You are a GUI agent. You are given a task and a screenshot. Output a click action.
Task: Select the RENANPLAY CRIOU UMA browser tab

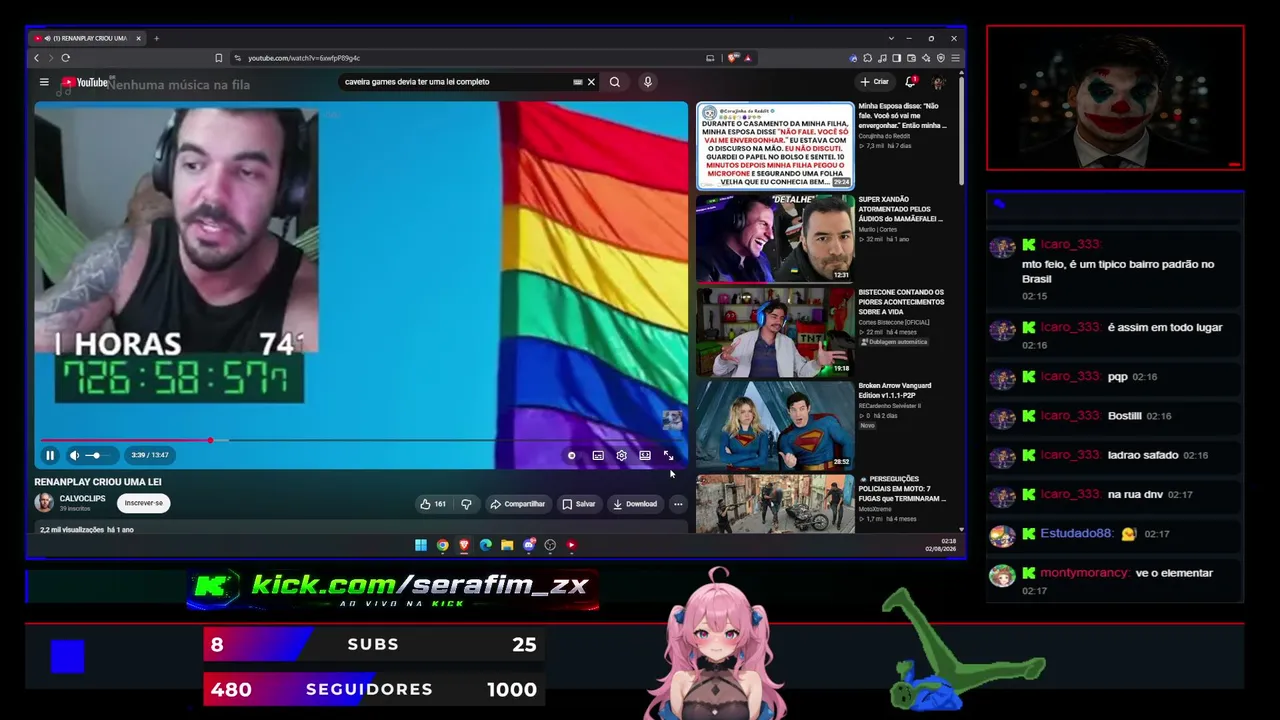[x=87, y=38]
